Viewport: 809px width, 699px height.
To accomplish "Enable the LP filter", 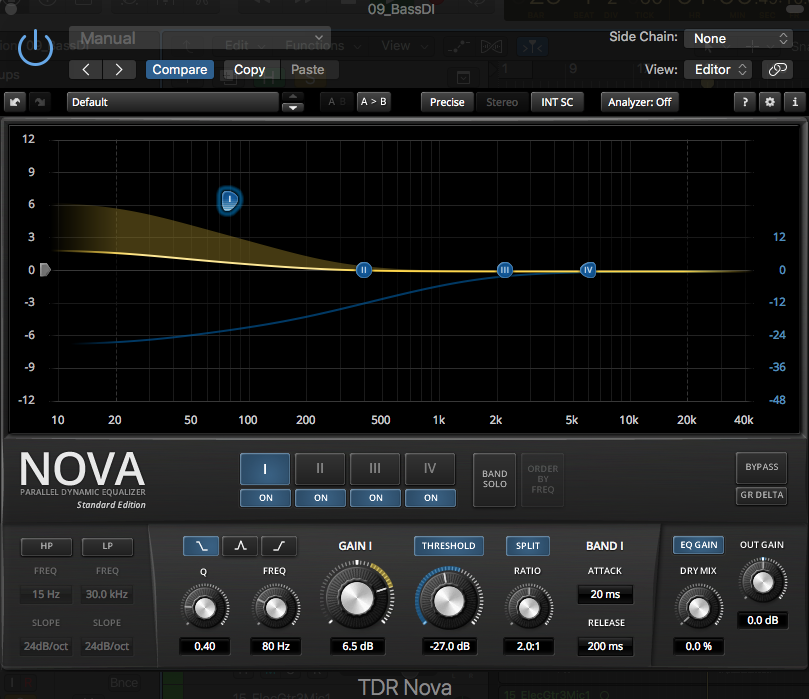I will coord(107,546).
